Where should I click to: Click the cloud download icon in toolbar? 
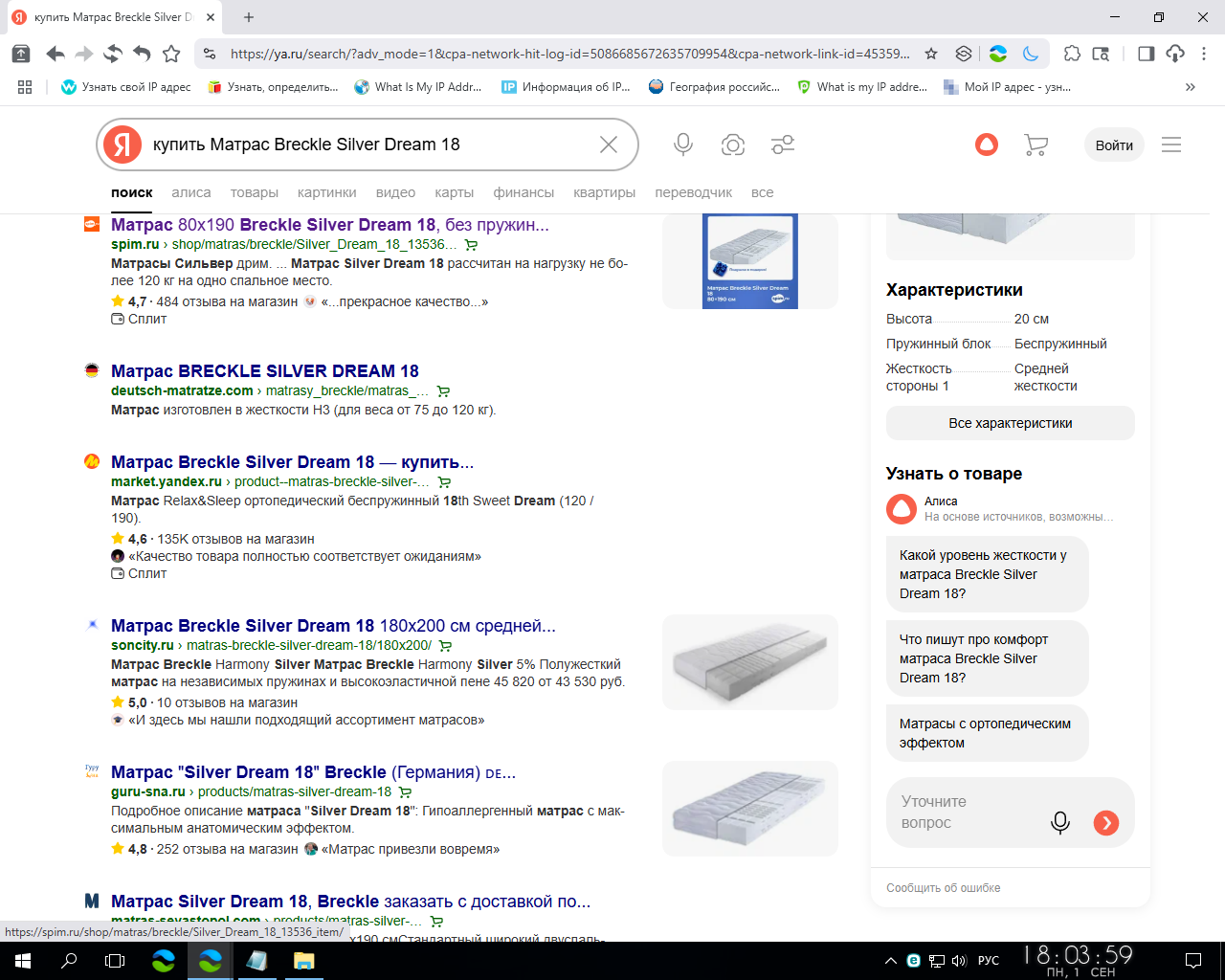tap(1175, 54)
